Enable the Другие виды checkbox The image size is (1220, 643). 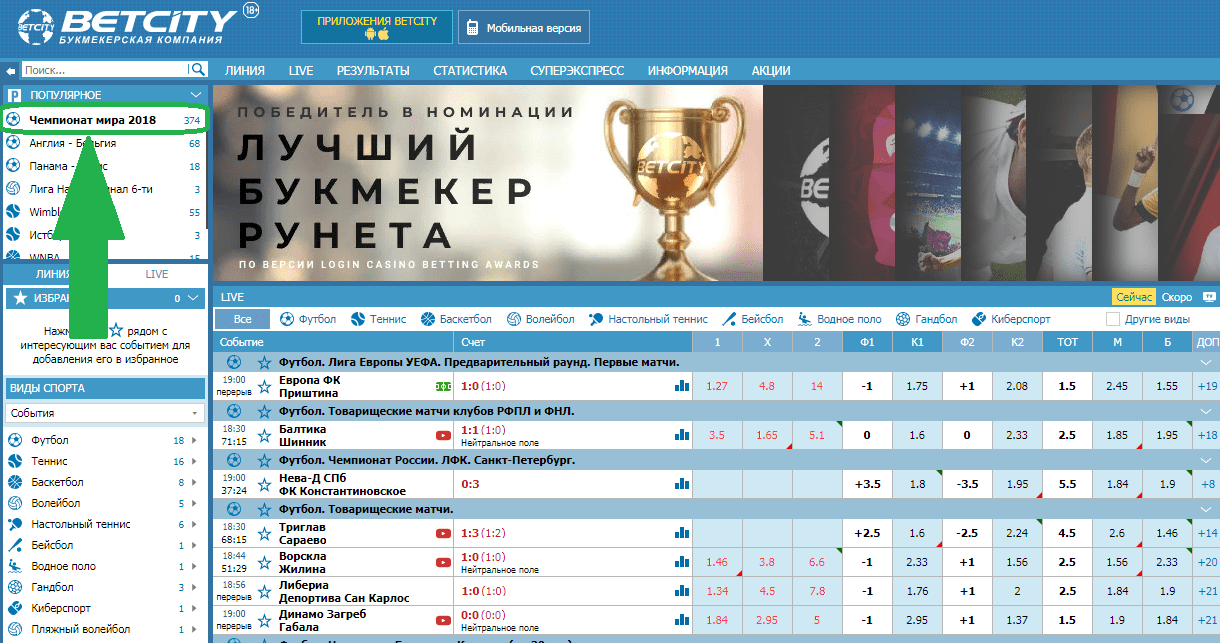coord(1113,319)
